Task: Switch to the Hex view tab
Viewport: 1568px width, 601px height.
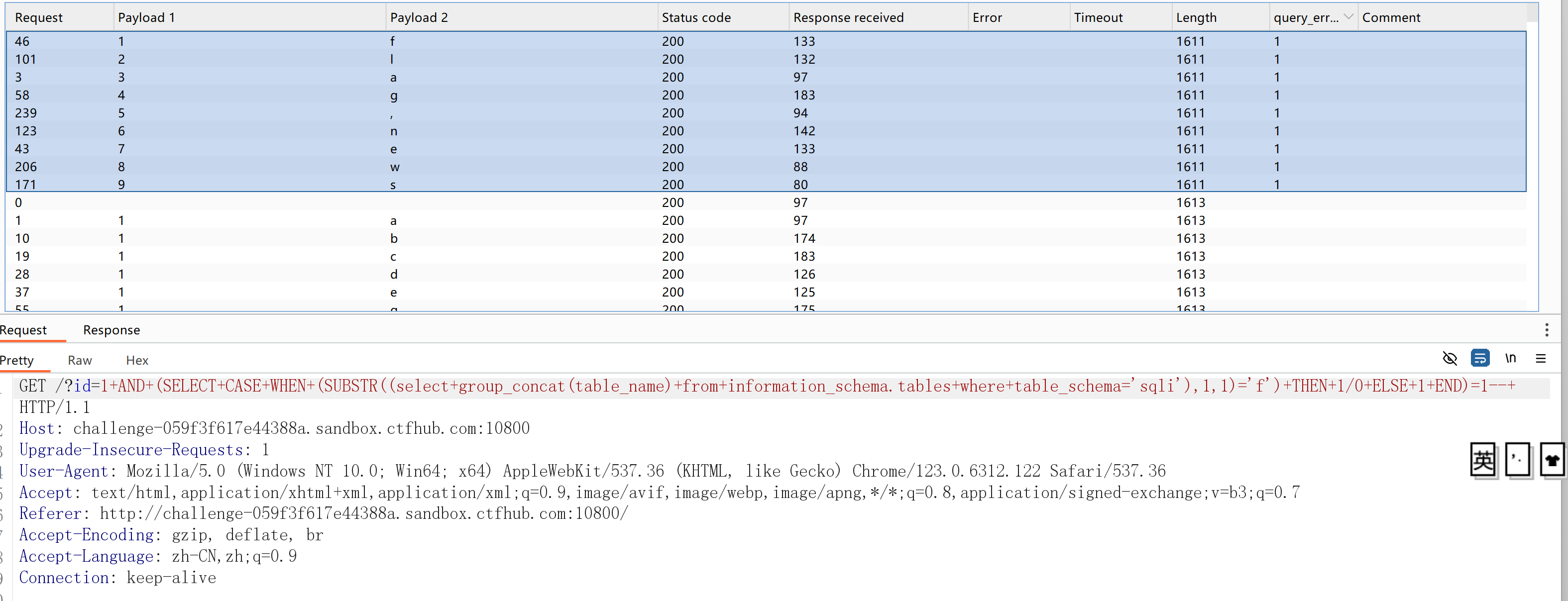Action: [137, 360]
